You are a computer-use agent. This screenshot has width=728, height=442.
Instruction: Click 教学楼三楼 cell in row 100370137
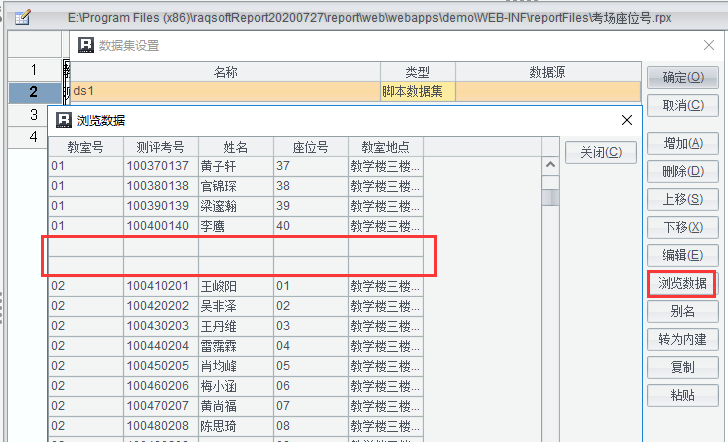[386, 166]
